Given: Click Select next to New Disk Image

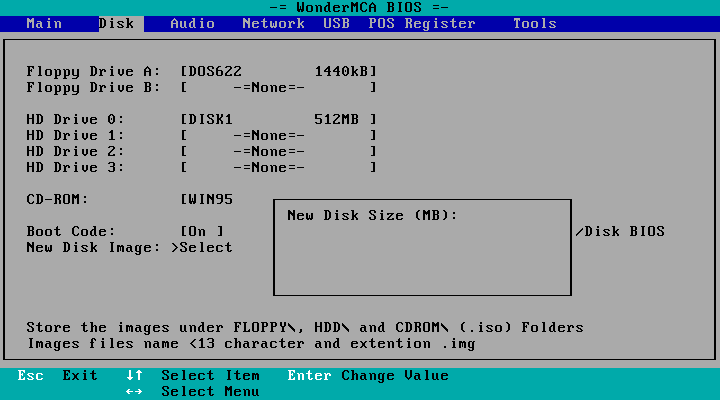Looking at the screenshot, I should [x=202, y=248].
